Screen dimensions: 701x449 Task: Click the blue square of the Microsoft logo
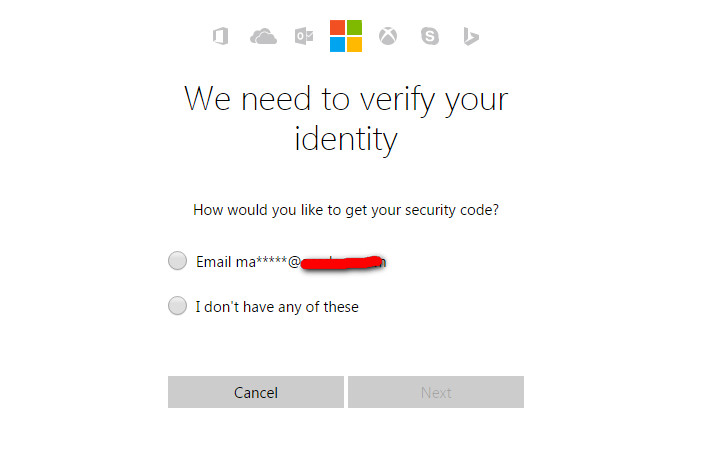(x=338, y=44)
